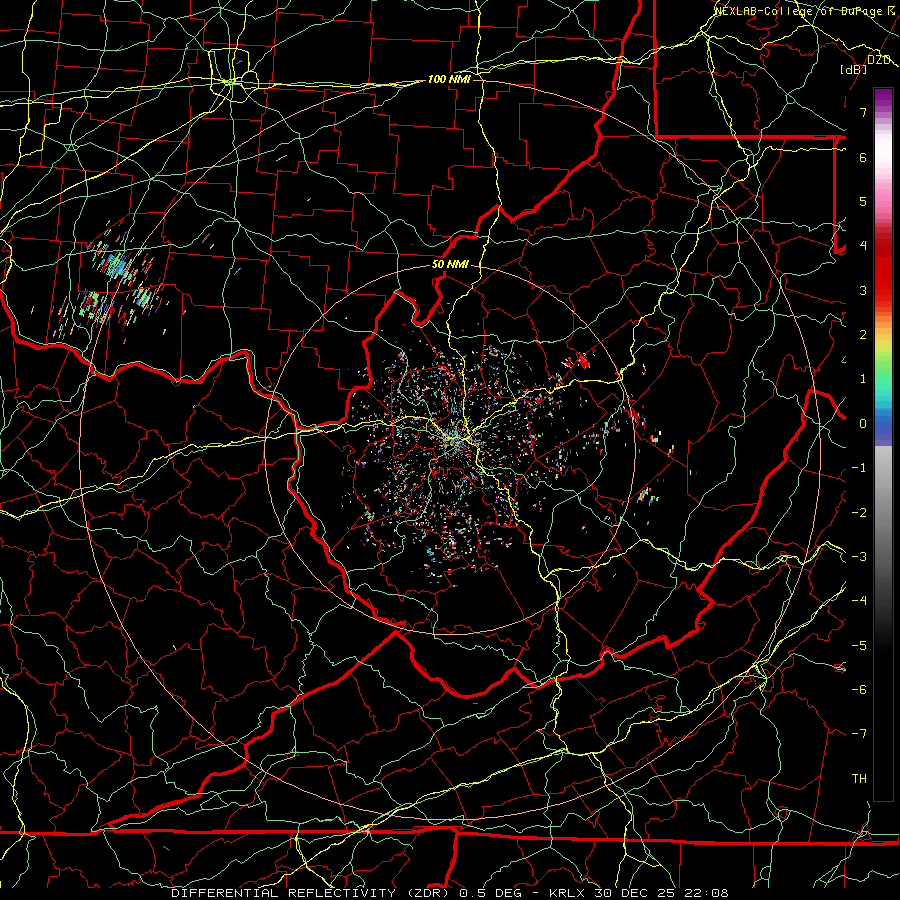900x900 pixels.
Task: Click the '4' value on color scale
Action: (863, 246)
